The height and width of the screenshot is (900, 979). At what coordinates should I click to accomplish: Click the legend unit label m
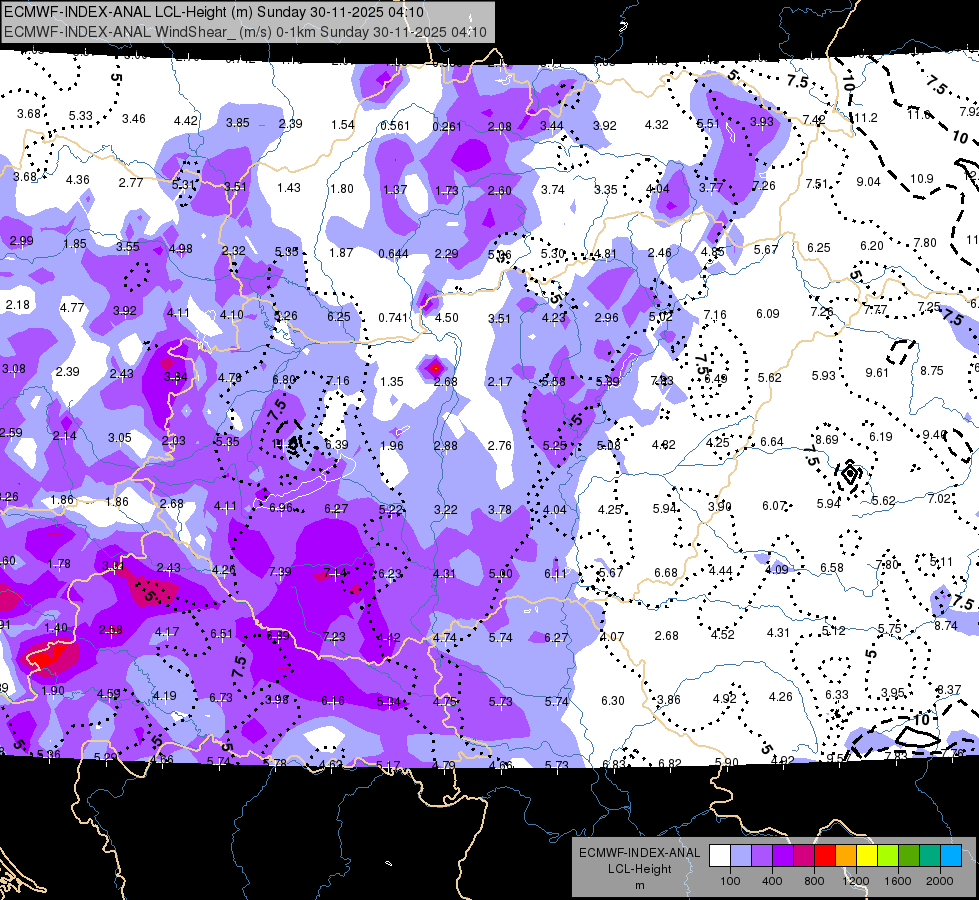[639, 886]
